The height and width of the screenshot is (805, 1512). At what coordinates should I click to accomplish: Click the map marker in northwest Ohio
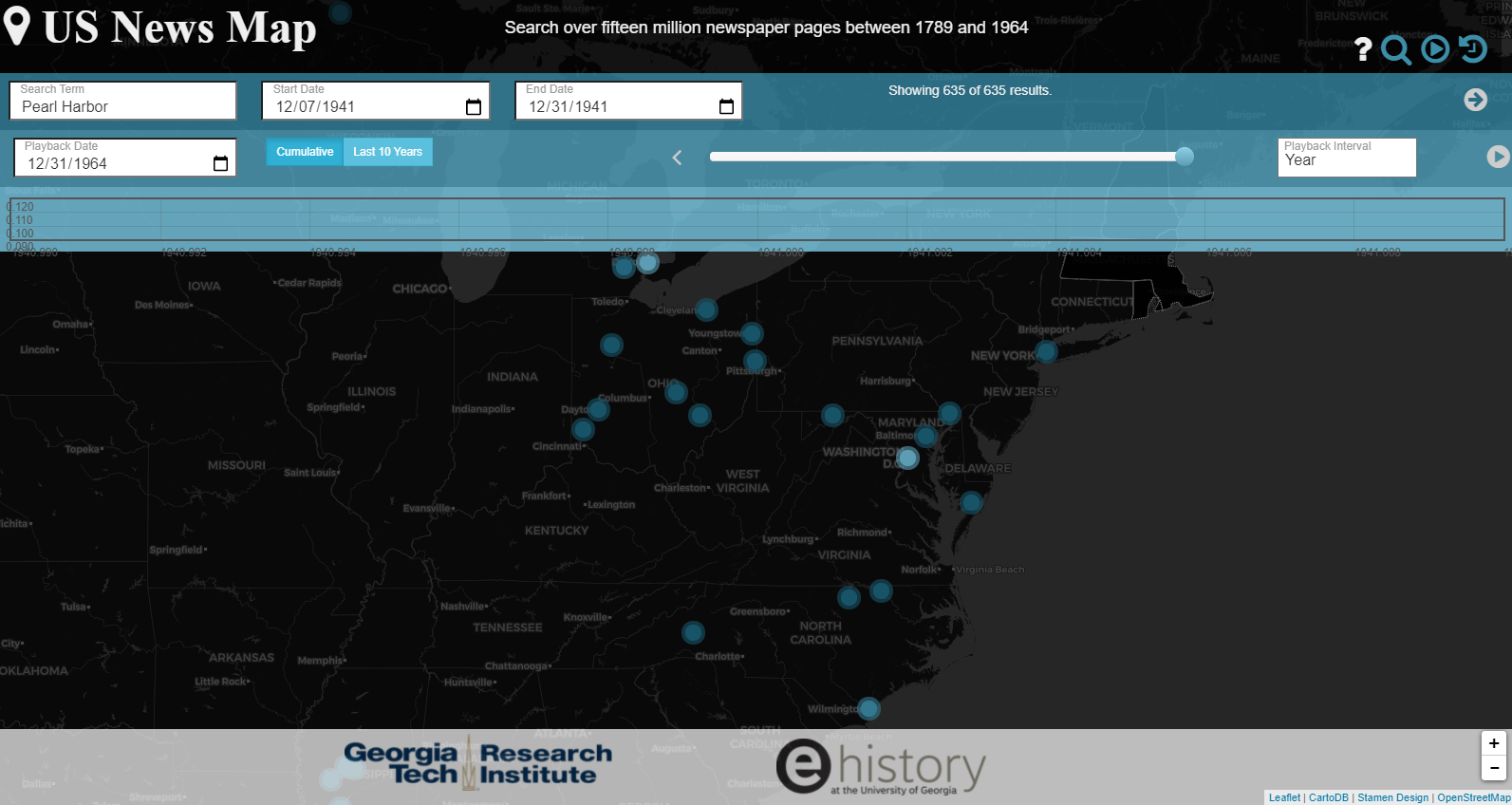point(611,345)
